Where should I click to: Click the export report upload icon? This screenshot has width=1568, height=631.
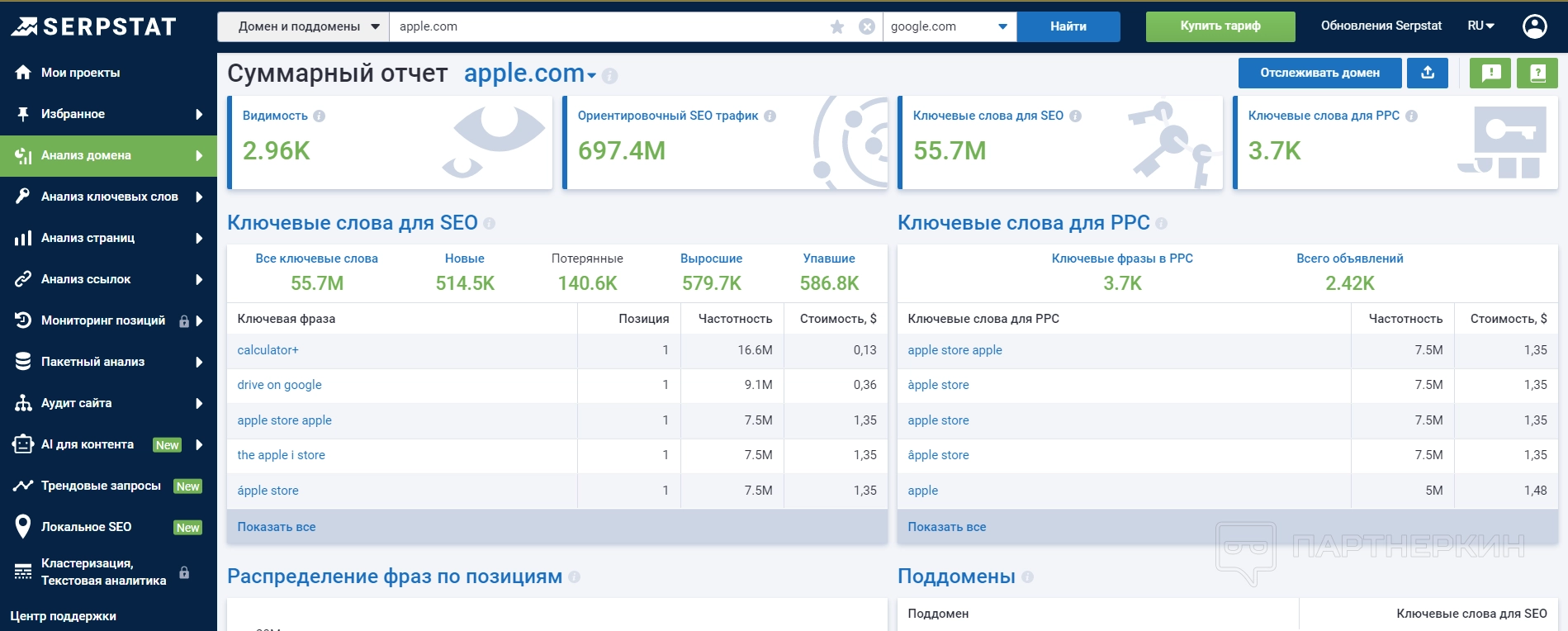click(x=1428, y=73)
